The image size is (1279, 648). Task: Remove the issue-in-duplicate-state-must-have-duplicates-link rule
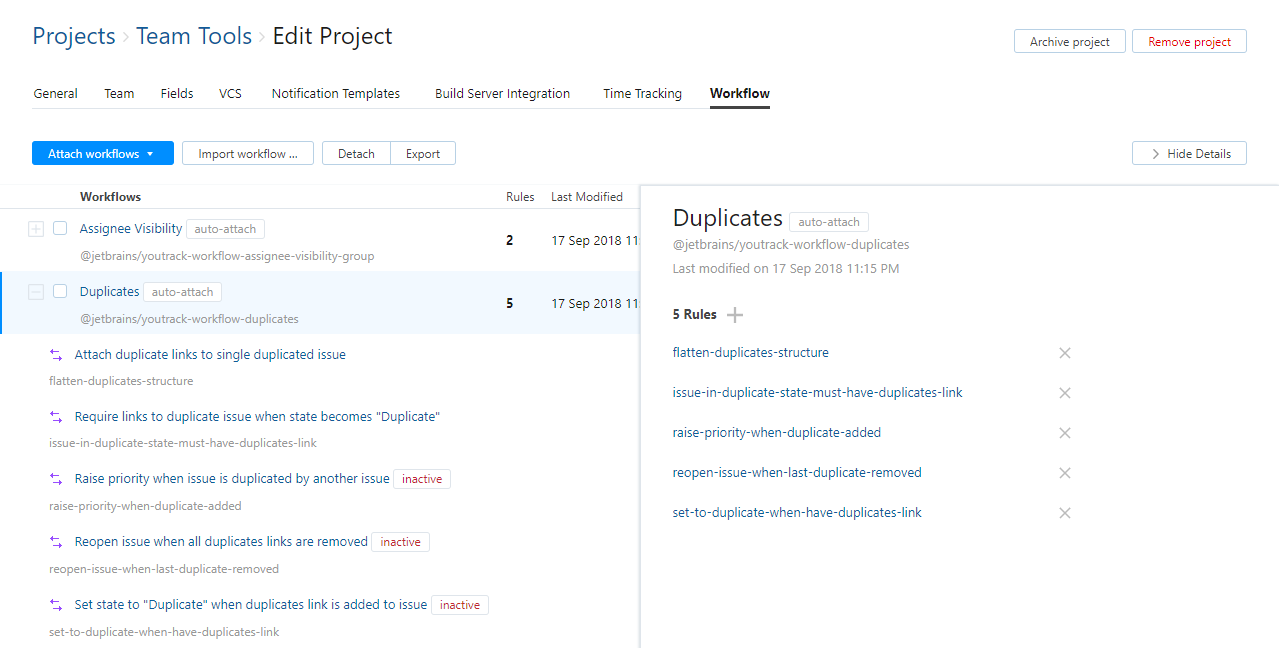click(x=1065, y=393)
